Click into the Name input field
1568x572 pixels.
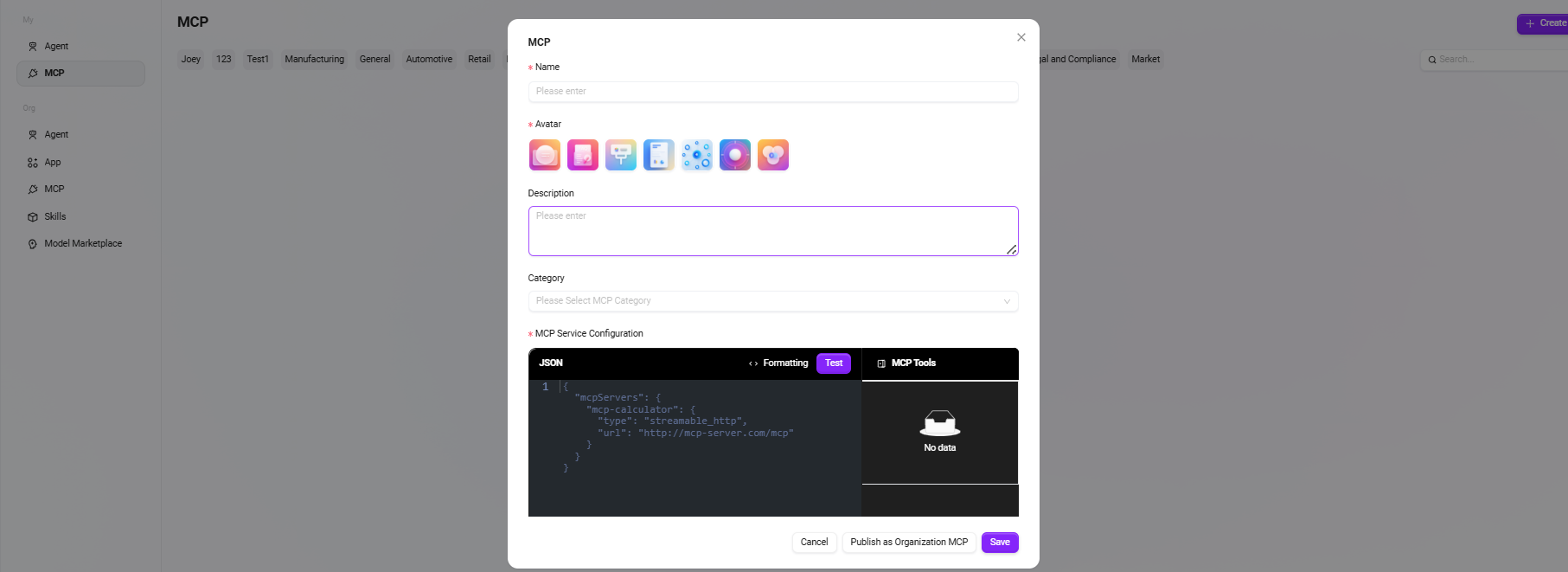[x=772, y=92]
